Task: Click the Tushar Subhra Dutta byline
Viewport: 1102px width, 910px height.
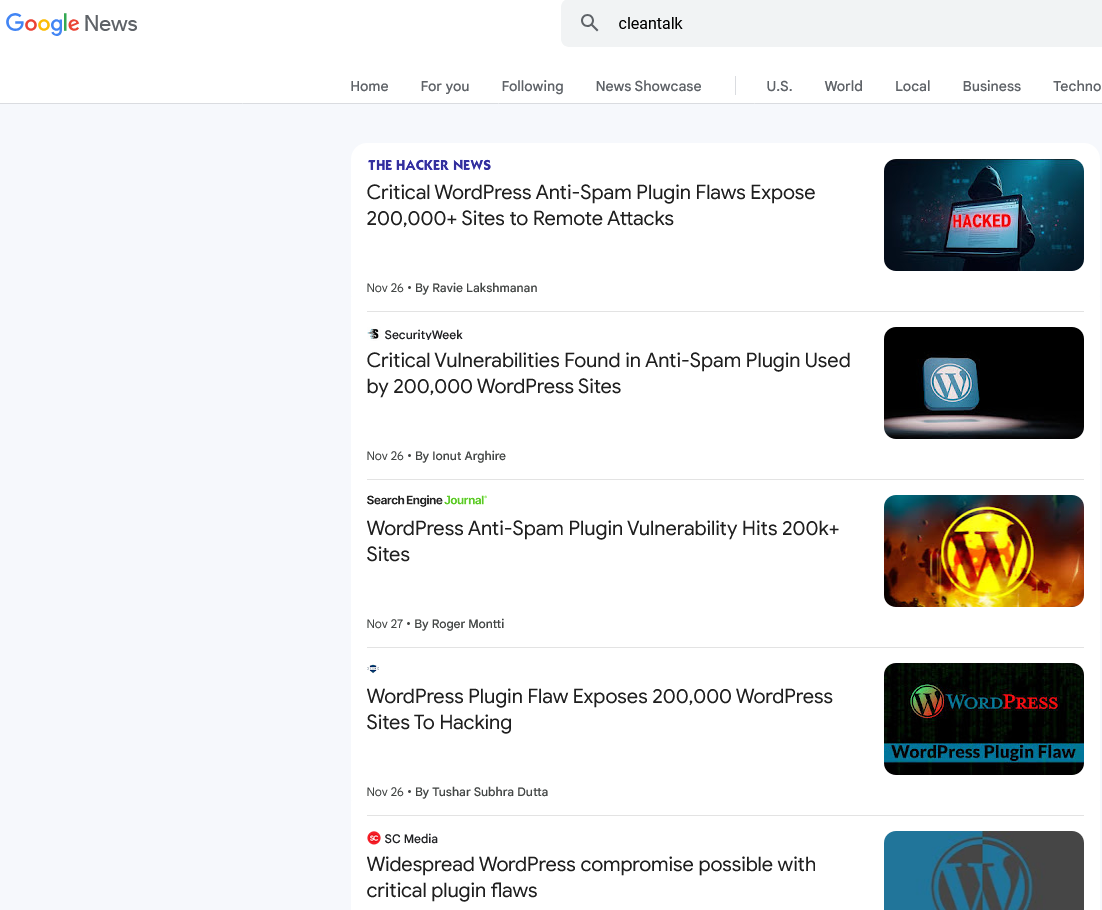Action: point(481,792)
